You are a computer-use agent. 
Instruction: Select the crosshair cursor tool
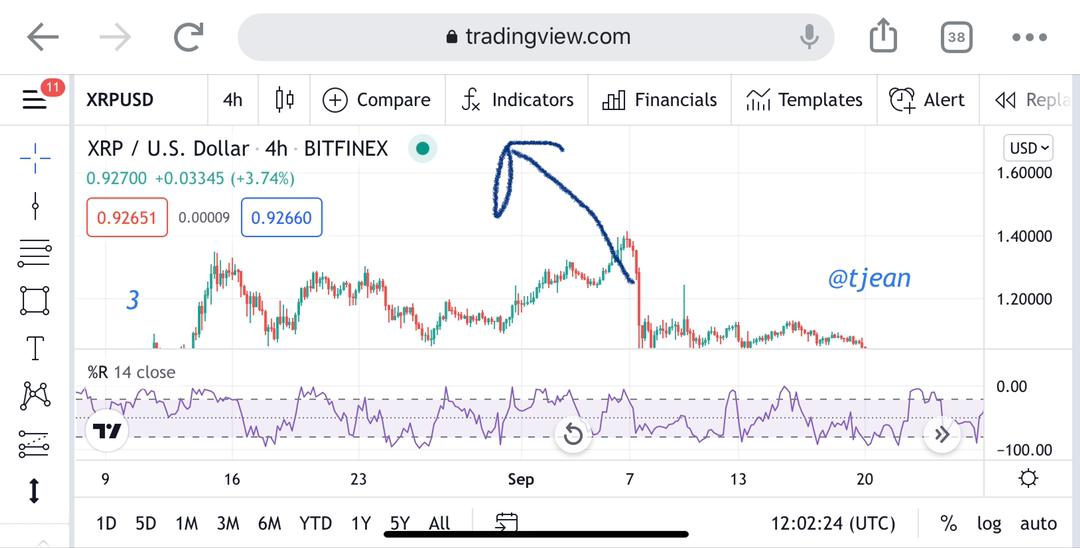[35, 157]
